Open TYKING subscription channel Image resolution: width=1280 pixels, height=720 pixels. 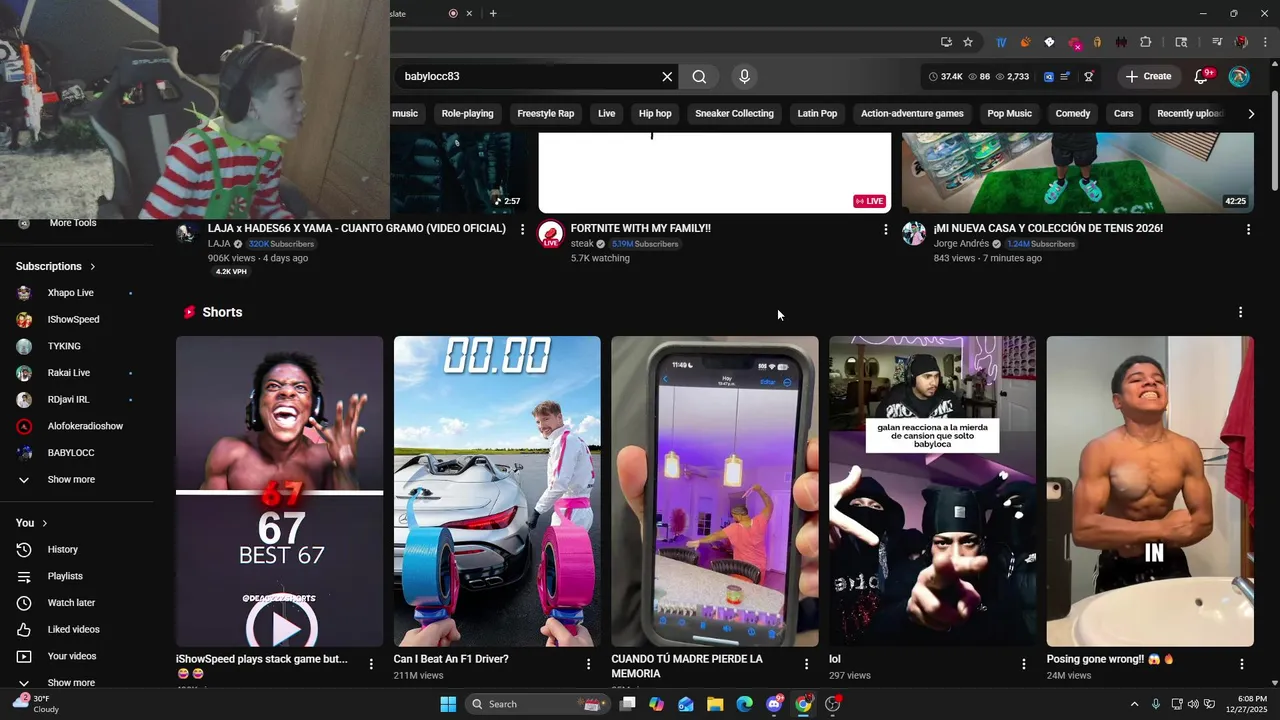tap(64, 347)
